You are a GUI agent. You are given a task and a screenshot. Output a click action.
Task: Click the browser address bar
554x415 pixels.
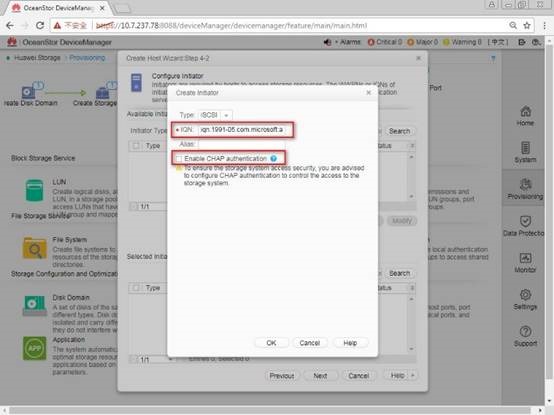coord(279,25)
